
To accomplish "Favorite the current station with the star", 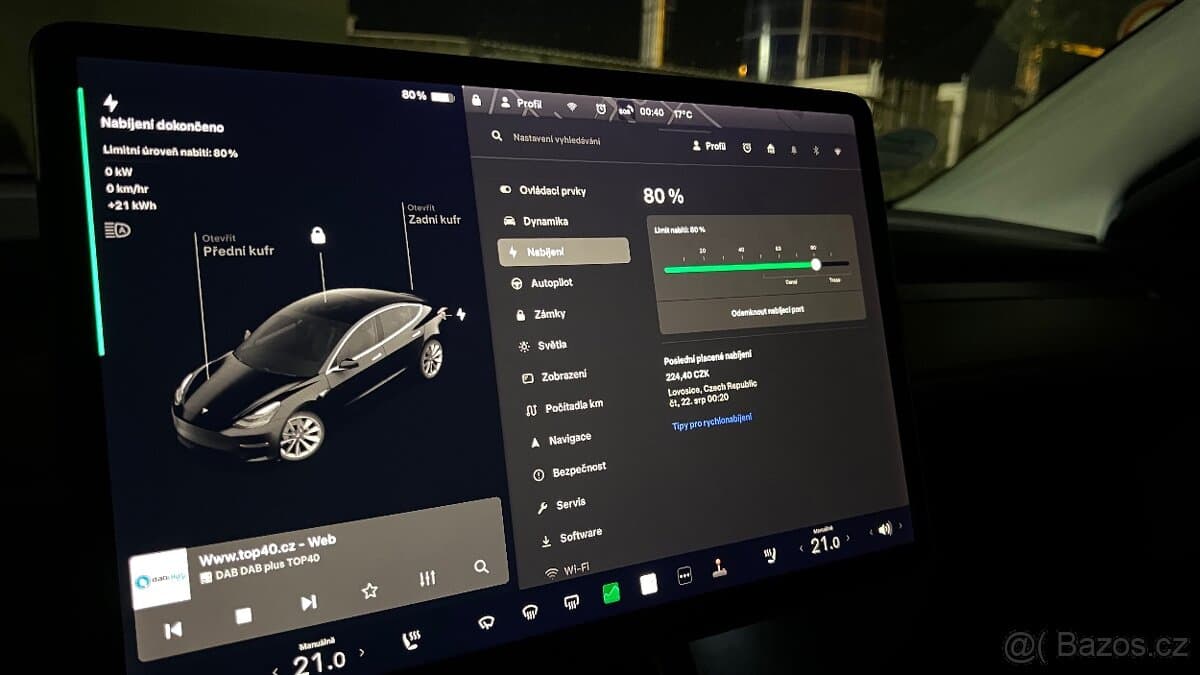I will (369, 591).
